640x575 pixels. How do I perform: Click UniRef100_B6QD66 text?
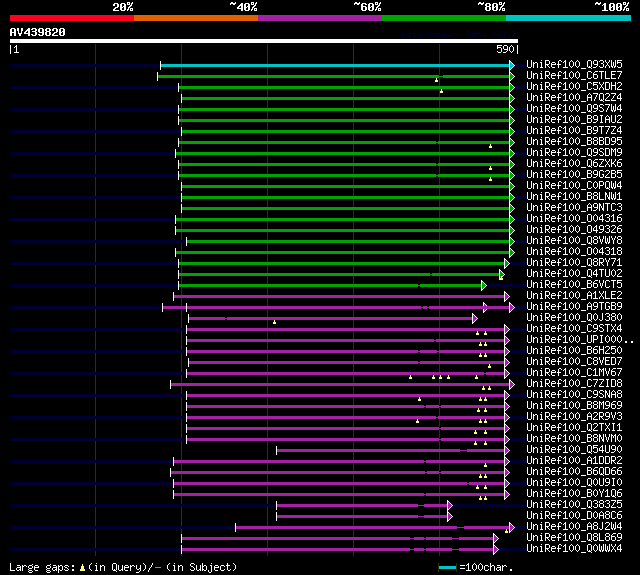pyautogui.click(x=574, y=472)
